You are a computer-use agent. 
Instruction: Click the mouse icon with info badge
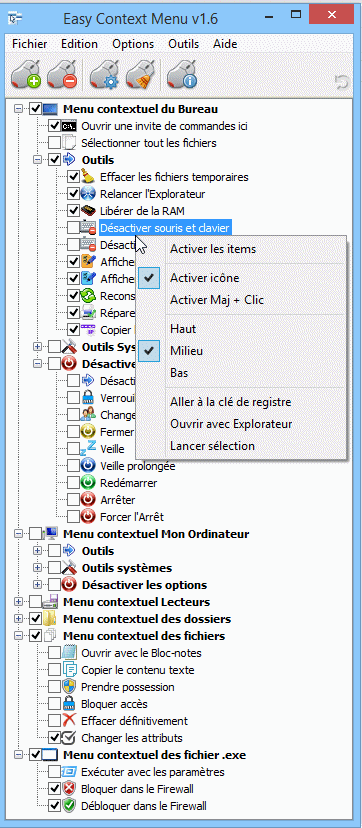coord(182,75)
